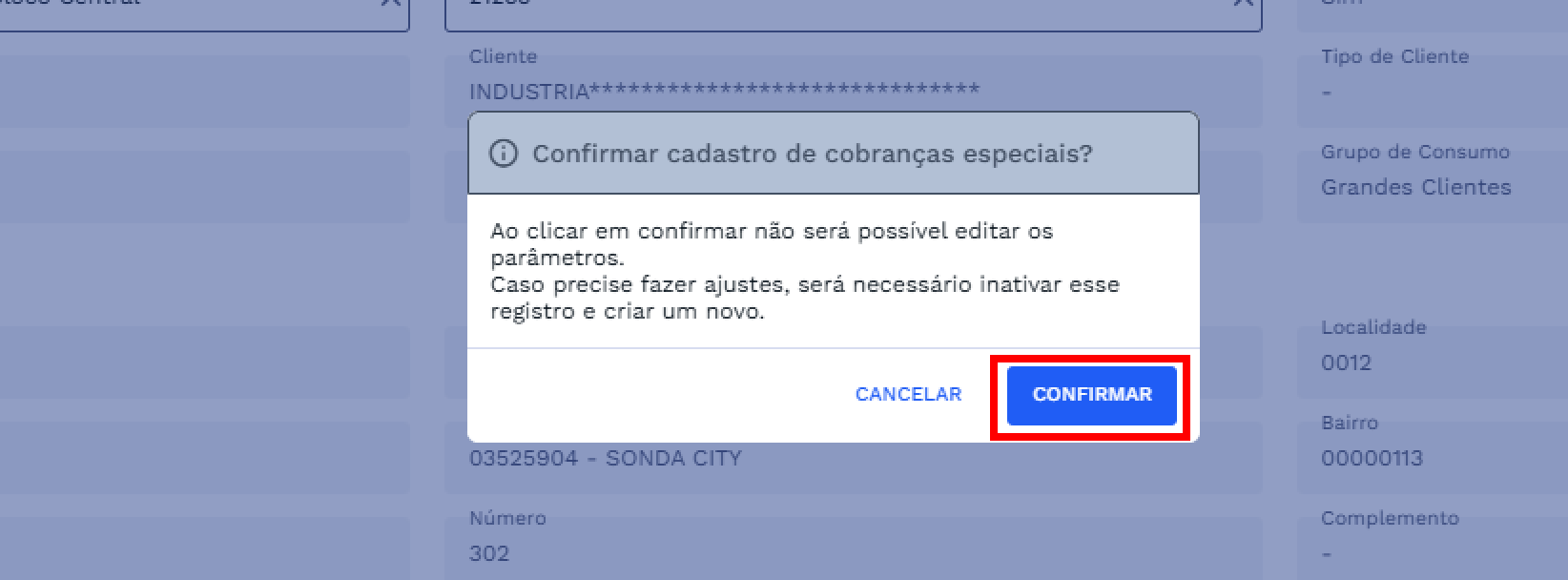This screenshot has height=580, width=1568.
Task: Click the dialog title about cobranças especiais
Action: [812, 154]
